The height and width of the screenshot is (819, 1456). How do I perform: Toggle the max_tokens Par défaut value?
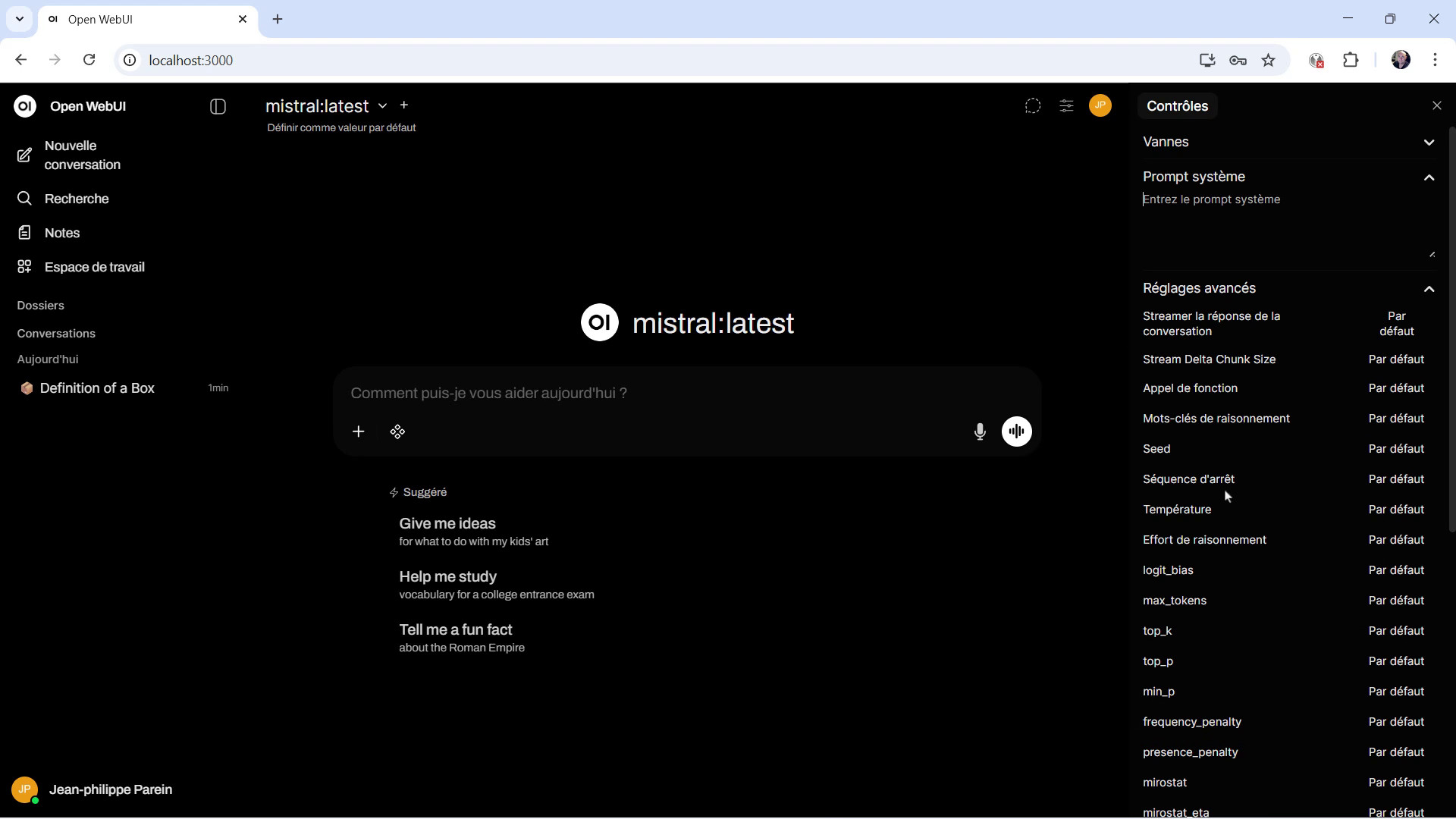click(x=1395, y=601)
